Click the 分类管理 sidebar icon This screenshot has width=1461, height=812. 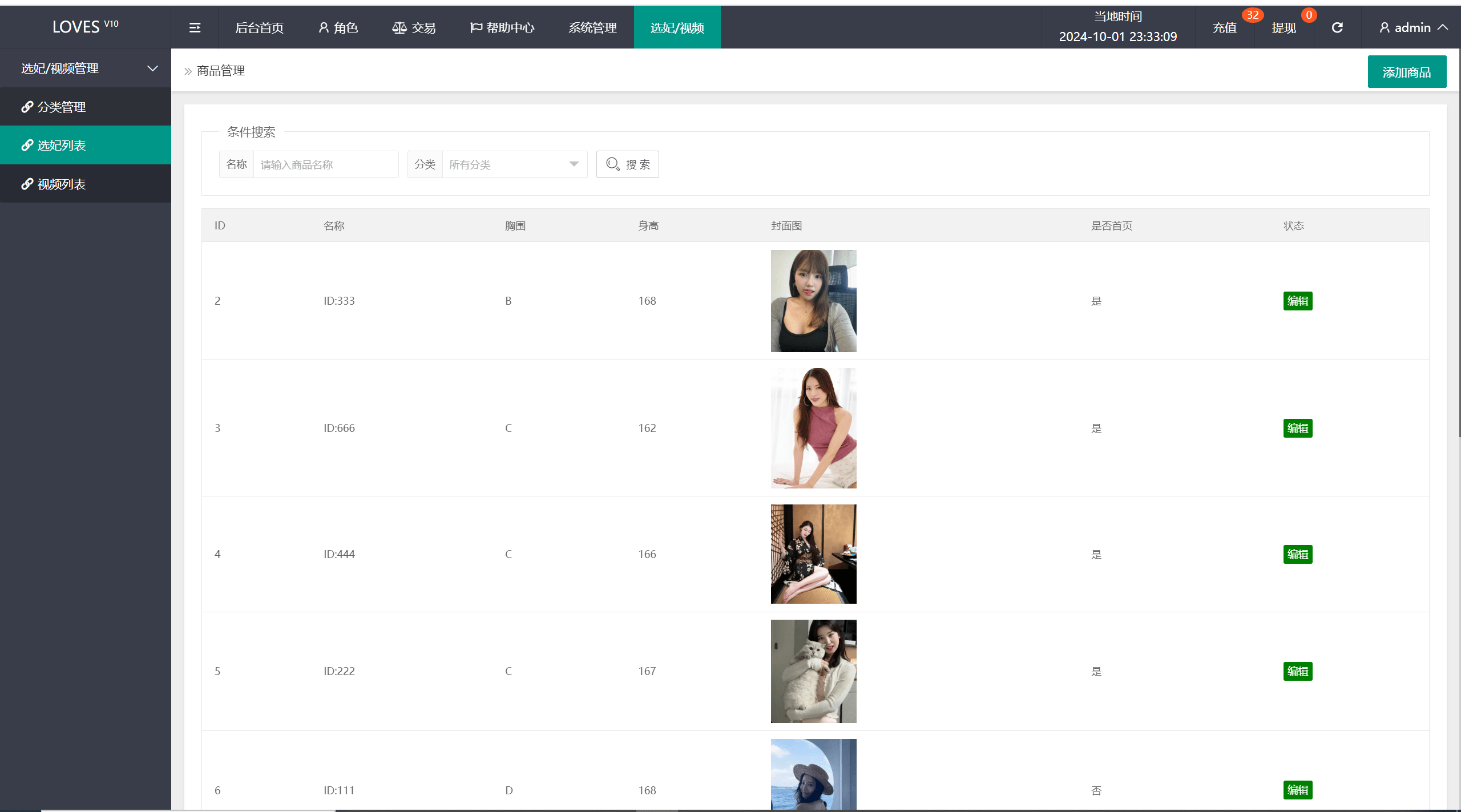28,107
